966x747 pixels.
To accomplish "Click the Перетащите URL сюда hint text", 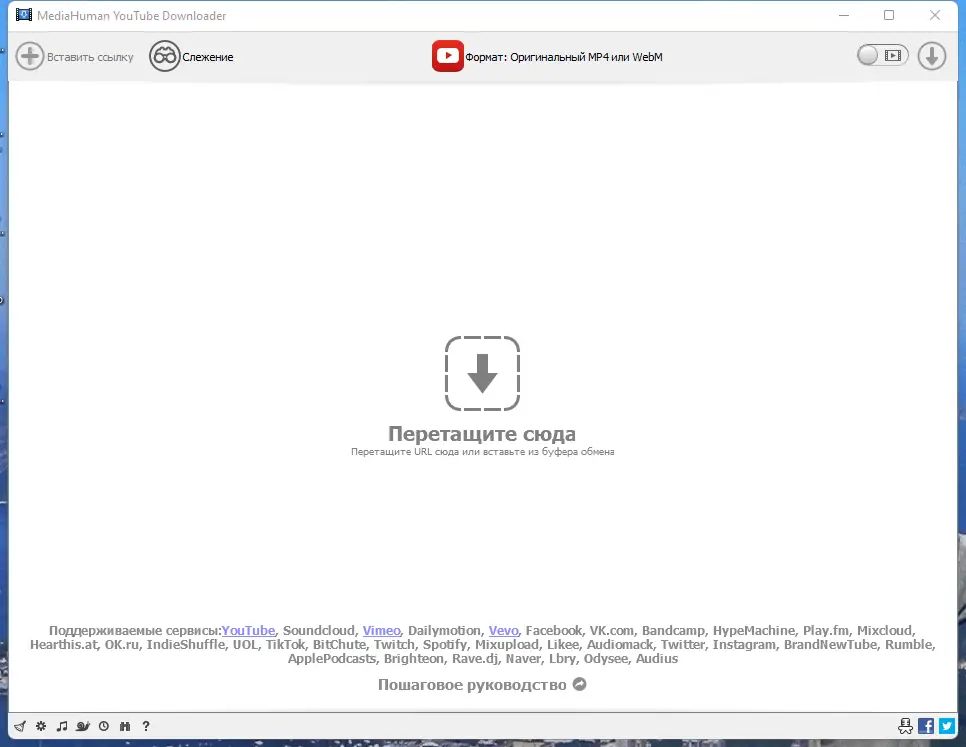I will [482, 451].
